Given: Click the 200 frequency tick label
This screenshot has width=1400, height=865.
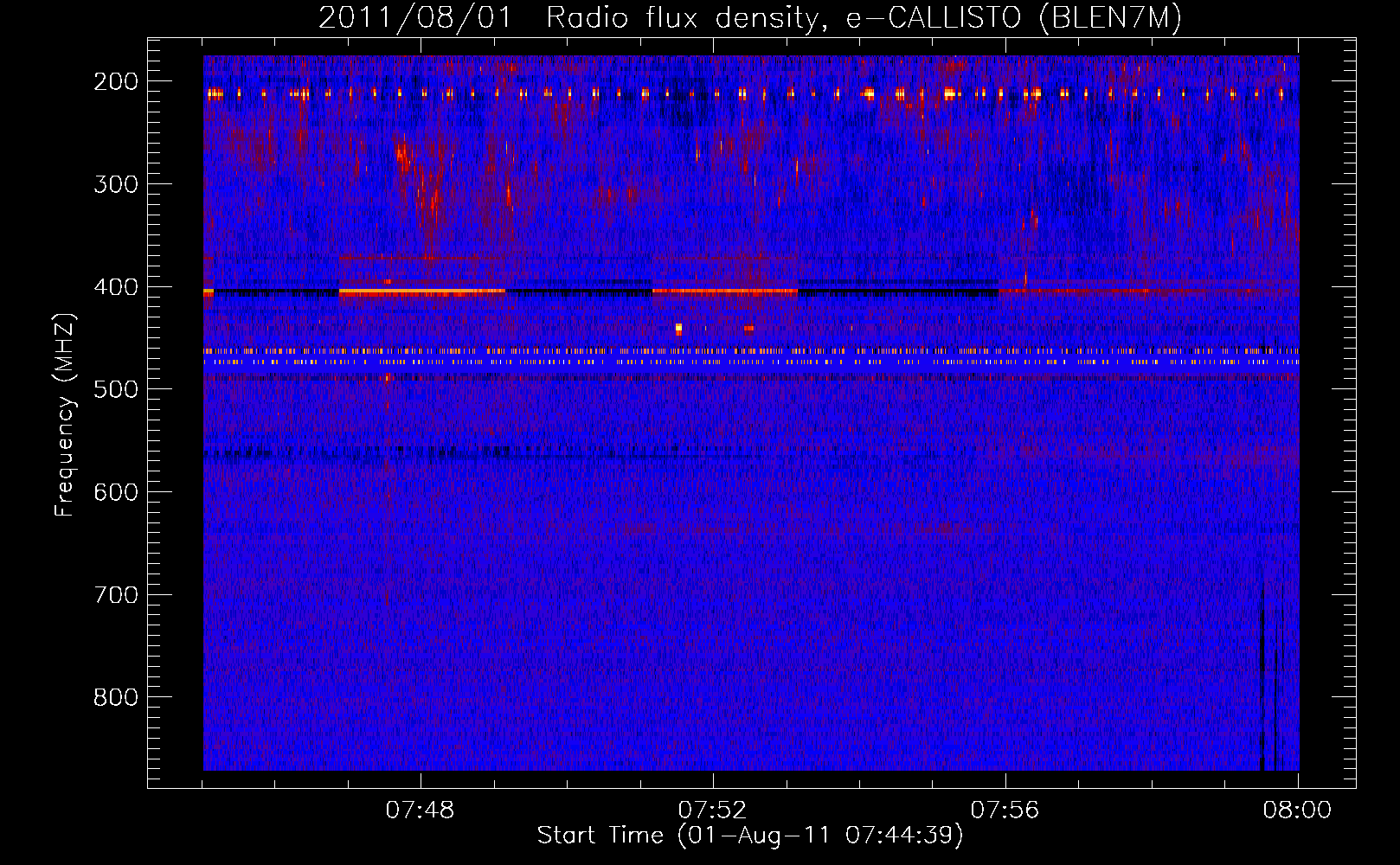Looking at the screenshot, I should click(x=116, y=81).
